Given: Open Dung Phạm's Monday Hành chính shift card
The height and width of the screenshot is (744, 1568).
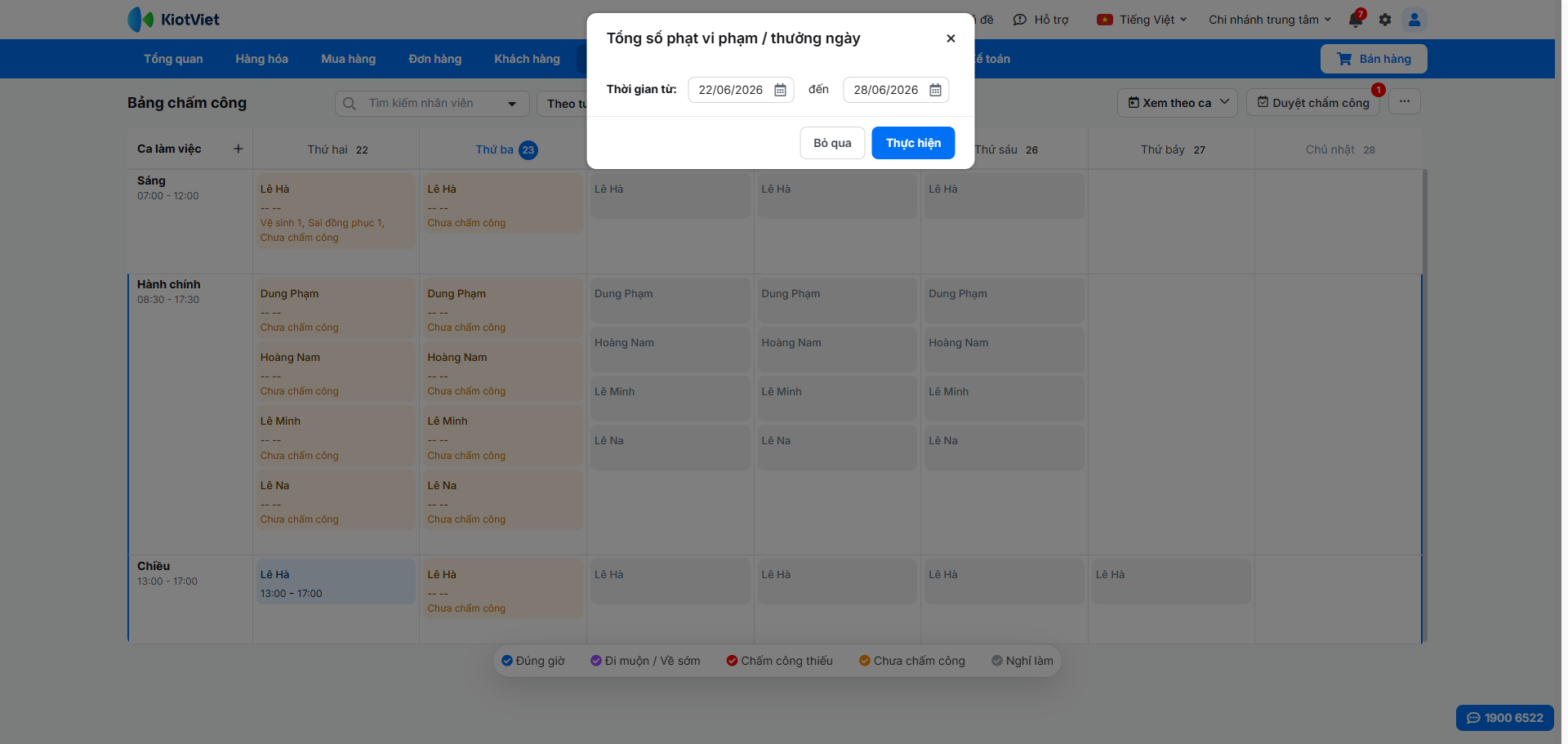Looking at the screenshot, I should coord(336,308).
